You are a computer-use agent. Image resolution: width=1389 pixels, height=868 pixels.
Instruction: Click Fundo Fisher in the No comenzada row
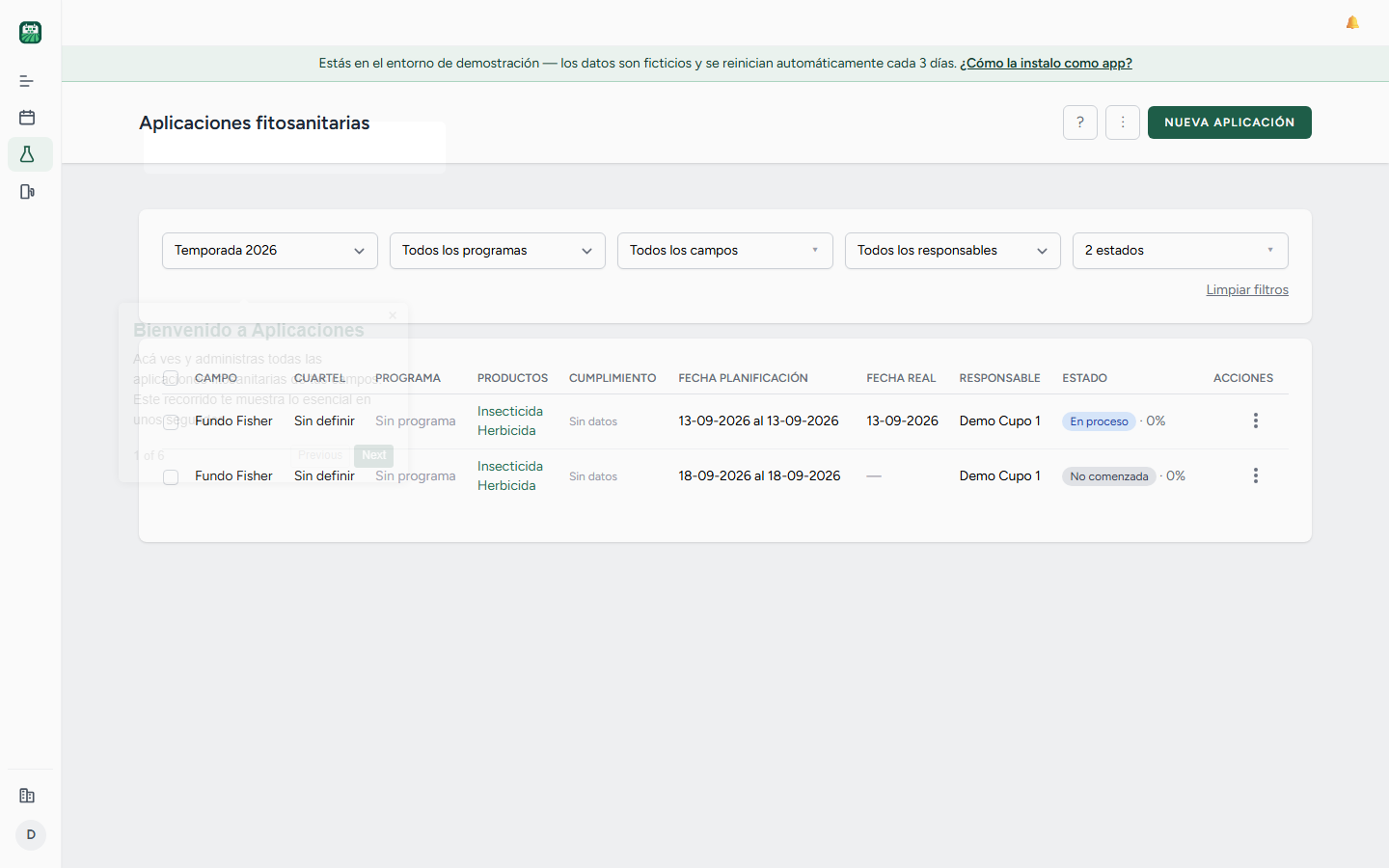pyautogui.click(x=233, y=475)
